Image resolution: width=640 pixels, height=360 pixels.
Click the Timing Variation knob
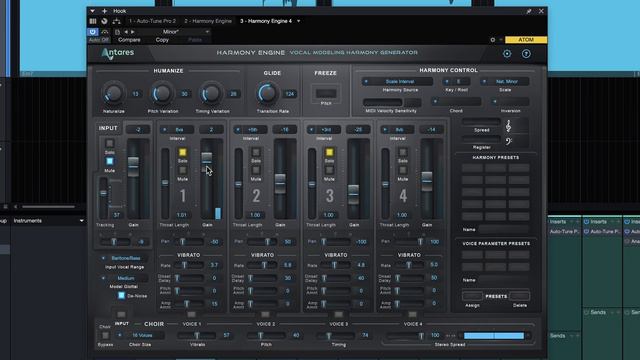click(x=211, y=93)
